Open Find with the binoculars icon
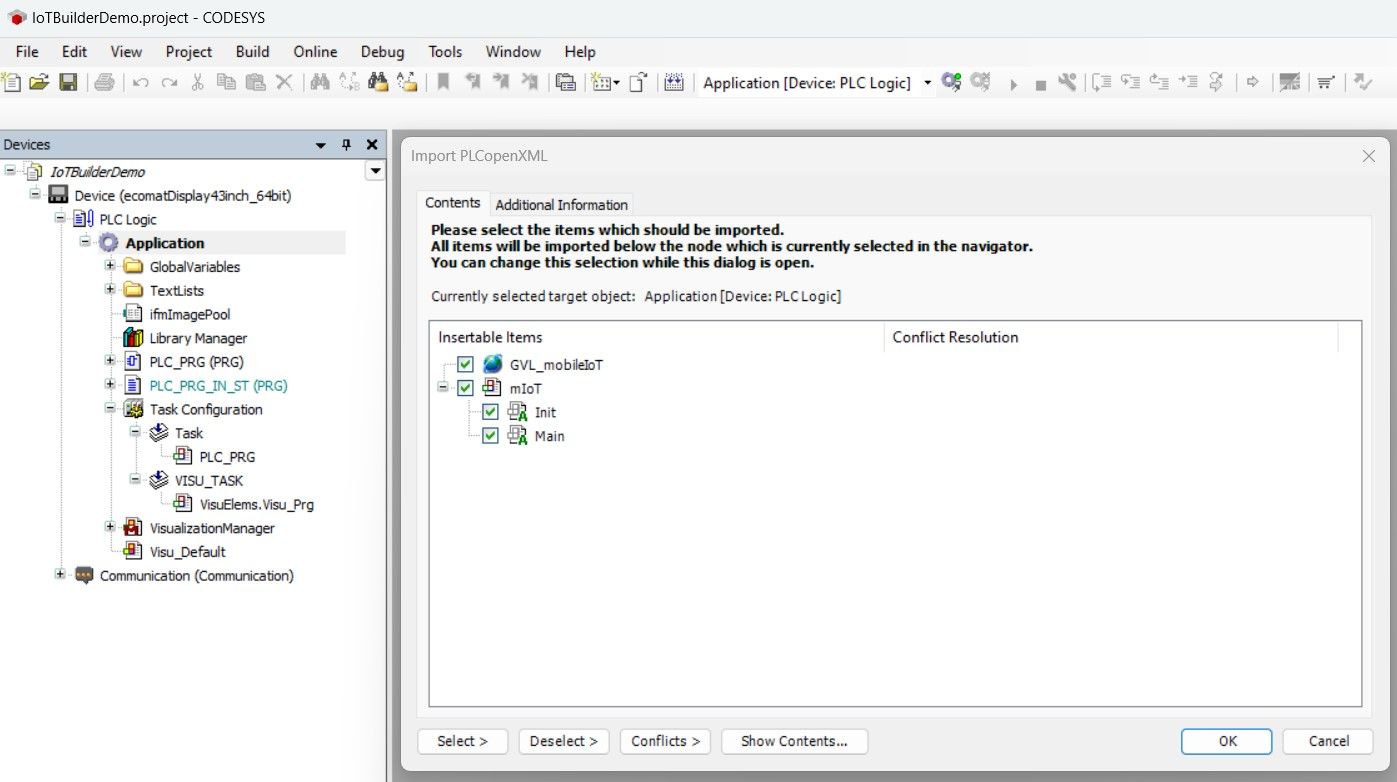Image resolution: width=1397 pixels, height=782 pixels. 320,83
